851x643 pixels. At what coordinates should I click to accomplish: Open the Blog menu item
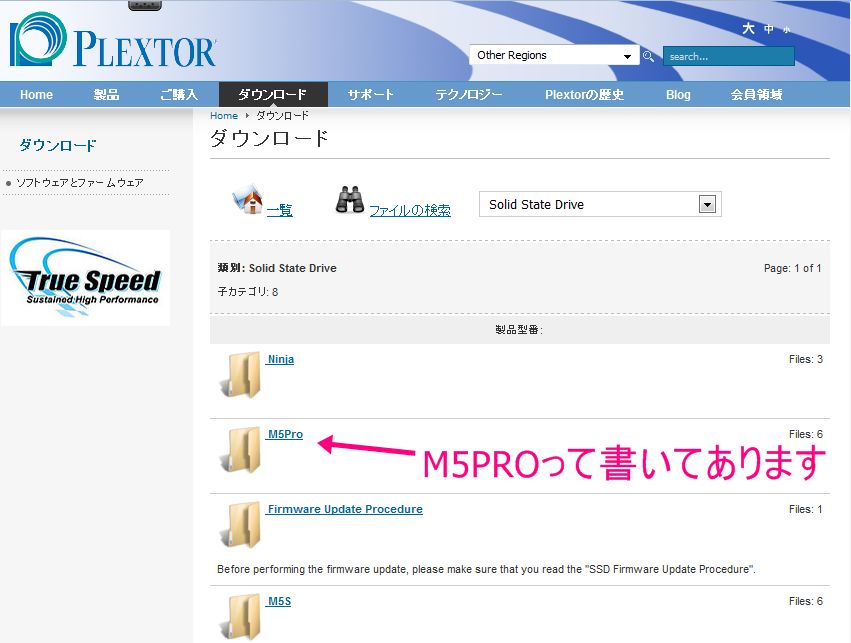[678, 94]
